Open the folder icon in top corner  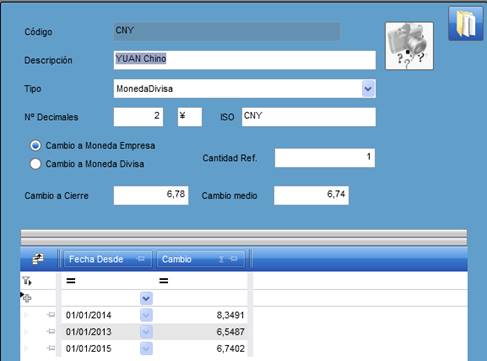(466, 23)
